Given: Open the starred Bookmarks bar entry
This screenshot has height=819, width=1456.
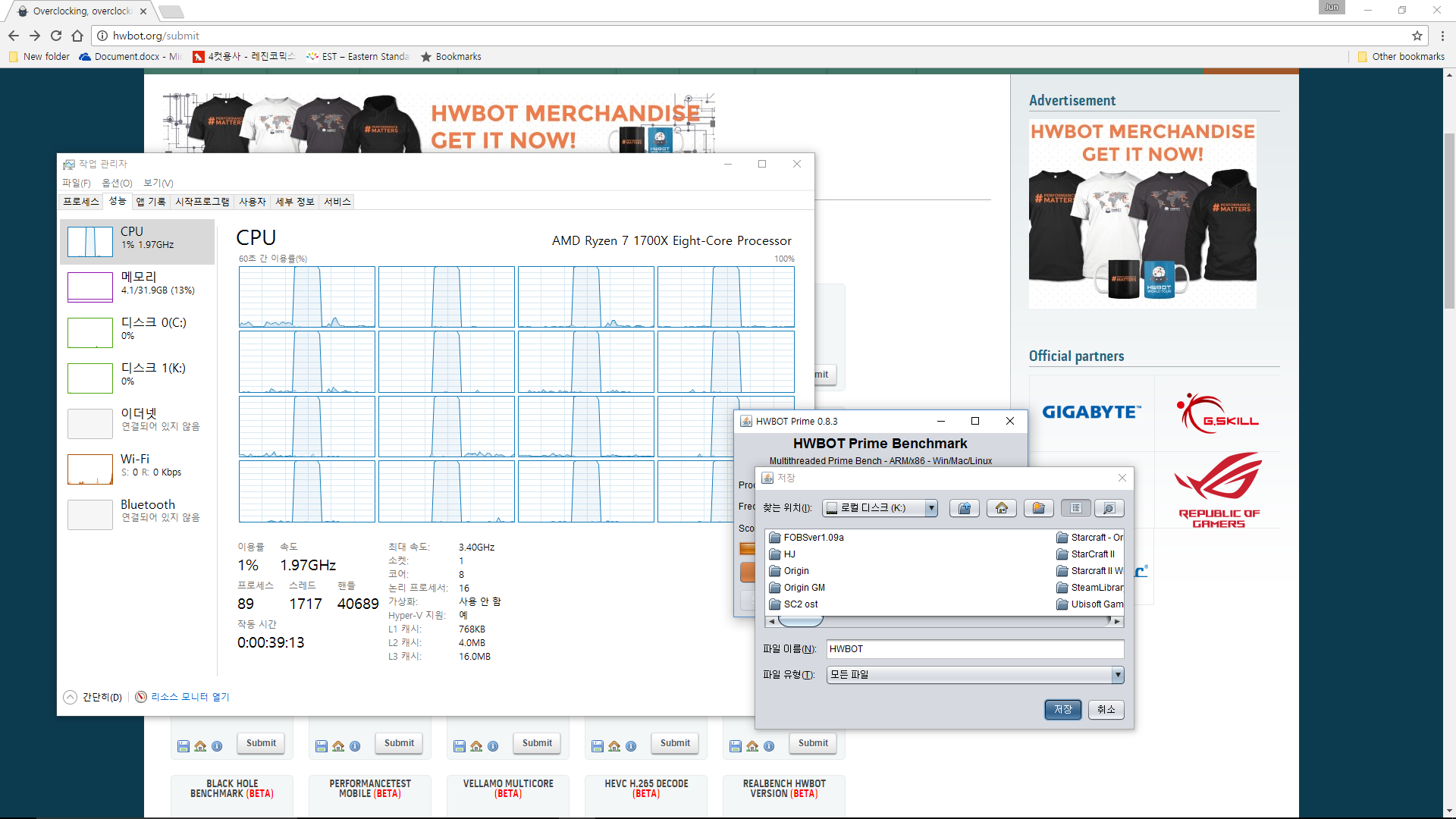Looking at the screenshot, I should [451, 57].
